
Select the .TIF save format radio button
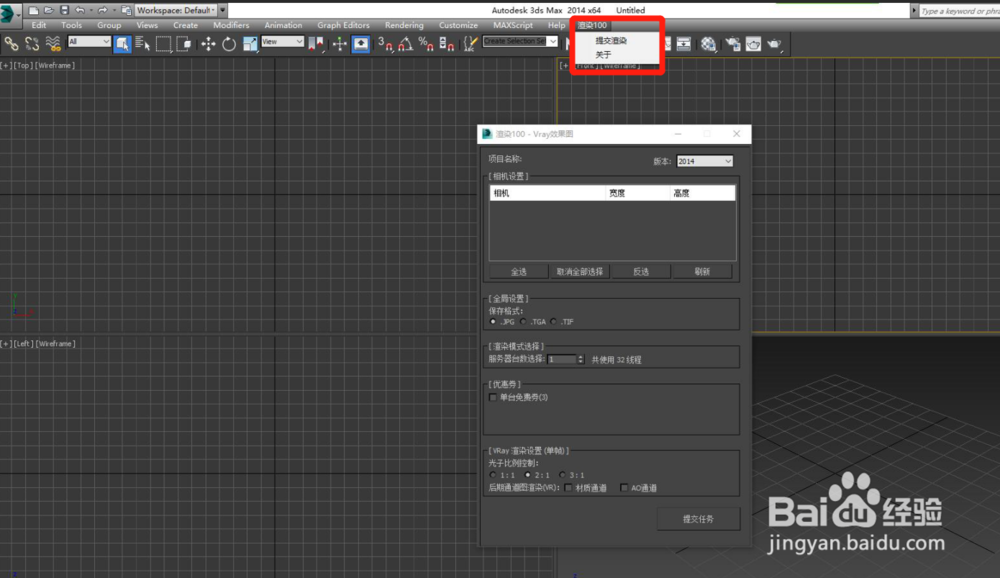(x=553, y=322)
